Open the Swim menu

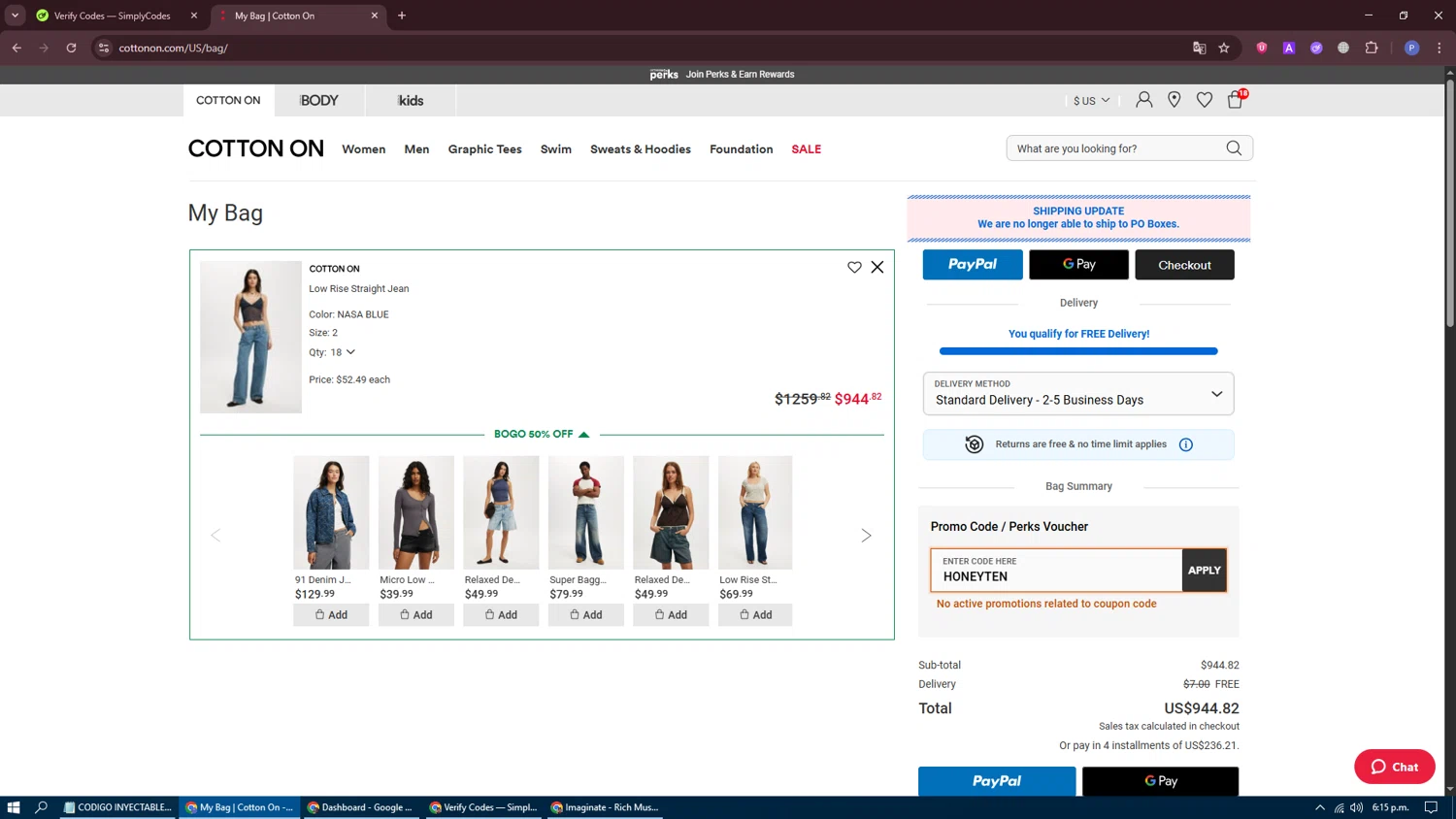pyautogui.click(x=556, y=149)
